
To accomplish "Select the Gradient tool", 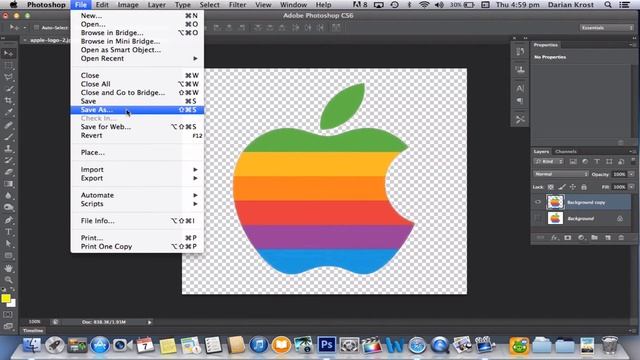I will click(8, 184).
